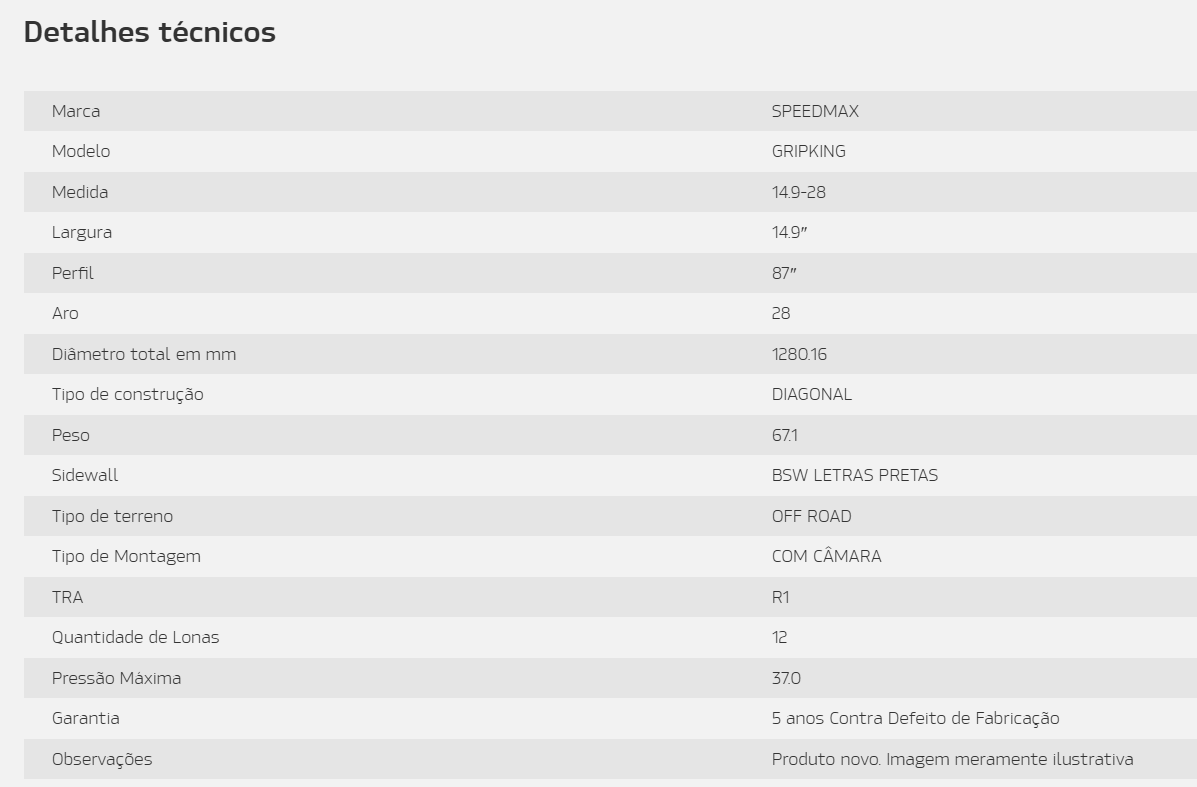Select the OFF ROAD terrain value
The image size is (1197, 787).
click(x=811, y=517)
